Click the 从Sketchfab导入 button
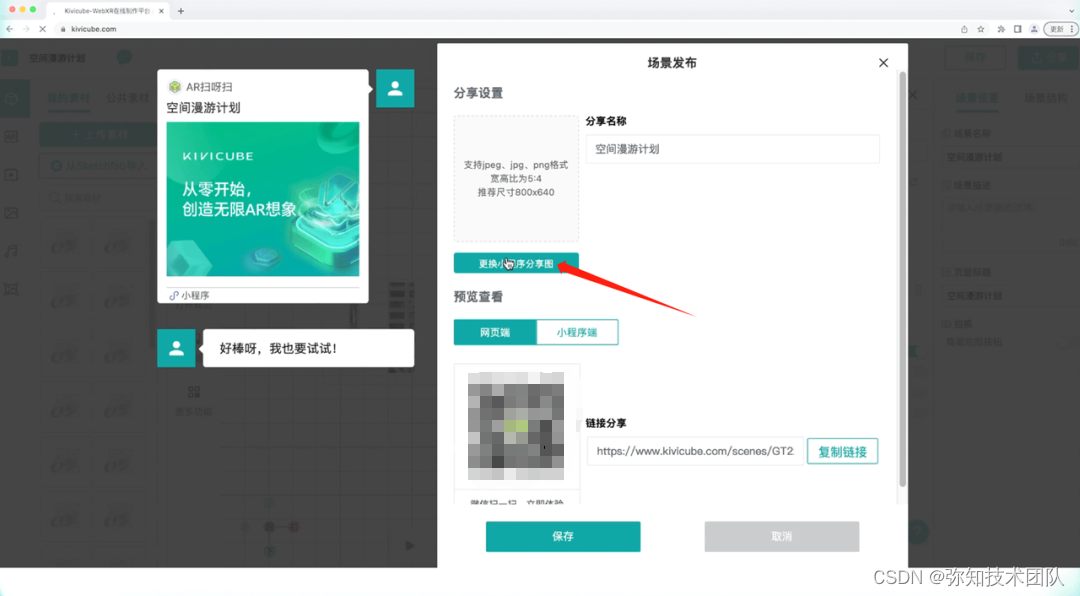 tap(98, 165)
